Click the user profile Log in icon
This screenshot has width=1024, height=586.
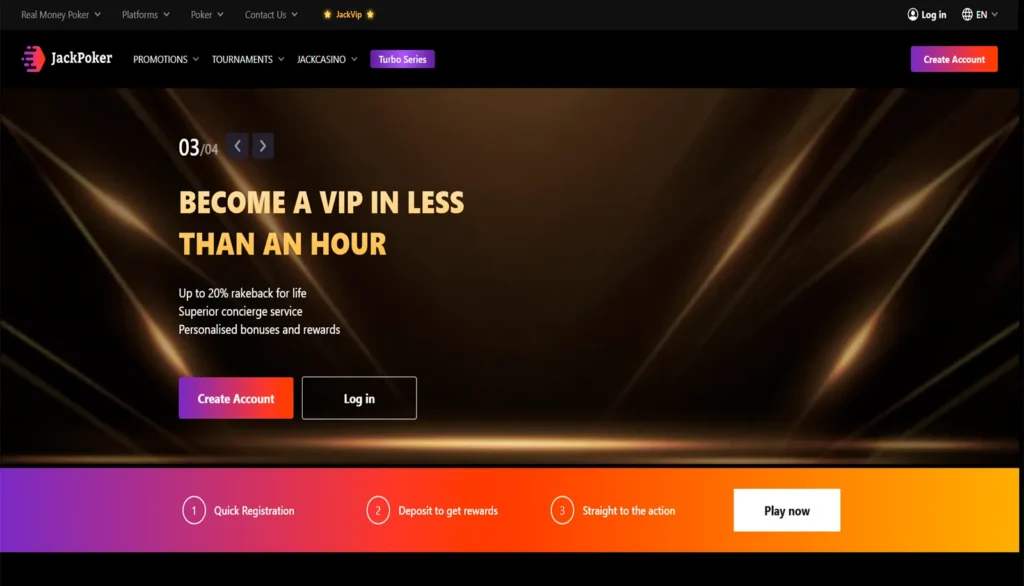[x=912, y=14]
